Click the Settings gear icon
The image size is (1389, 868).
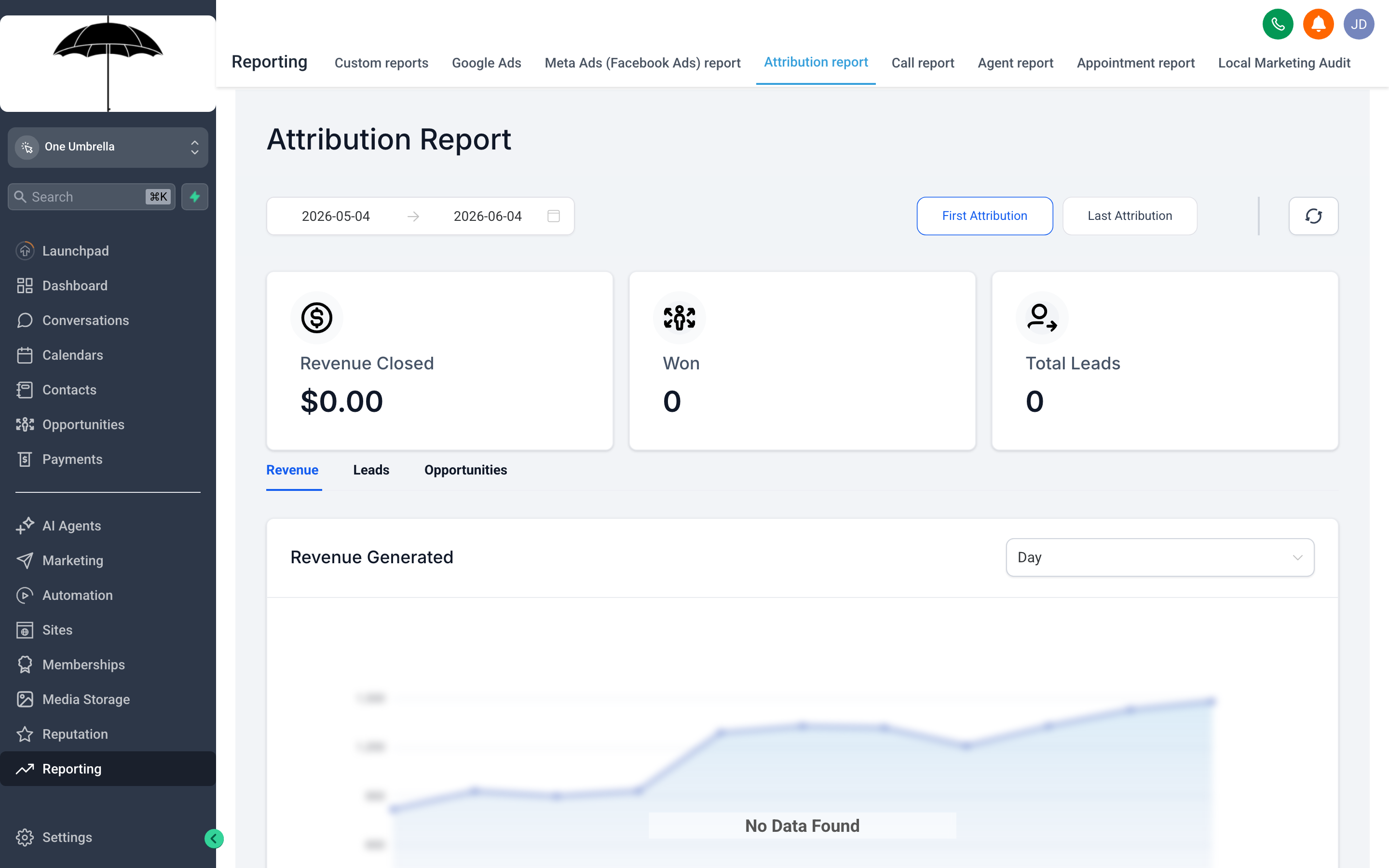(x=25, y=838)
